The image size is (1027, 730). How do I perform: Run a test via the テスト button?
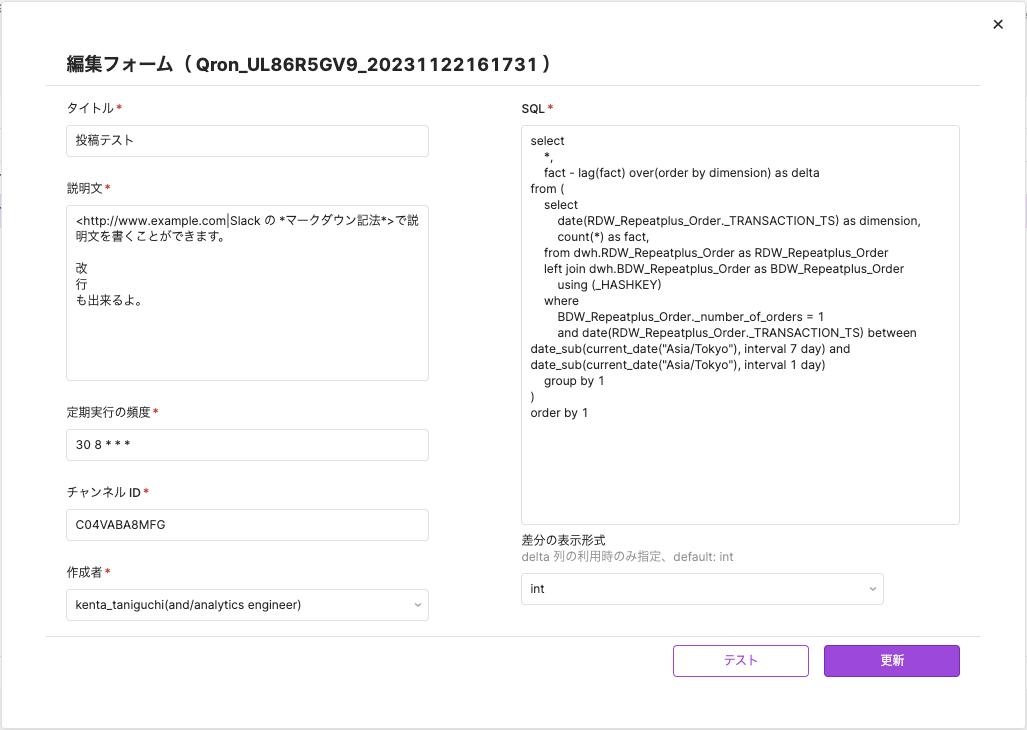coord(740,661)
